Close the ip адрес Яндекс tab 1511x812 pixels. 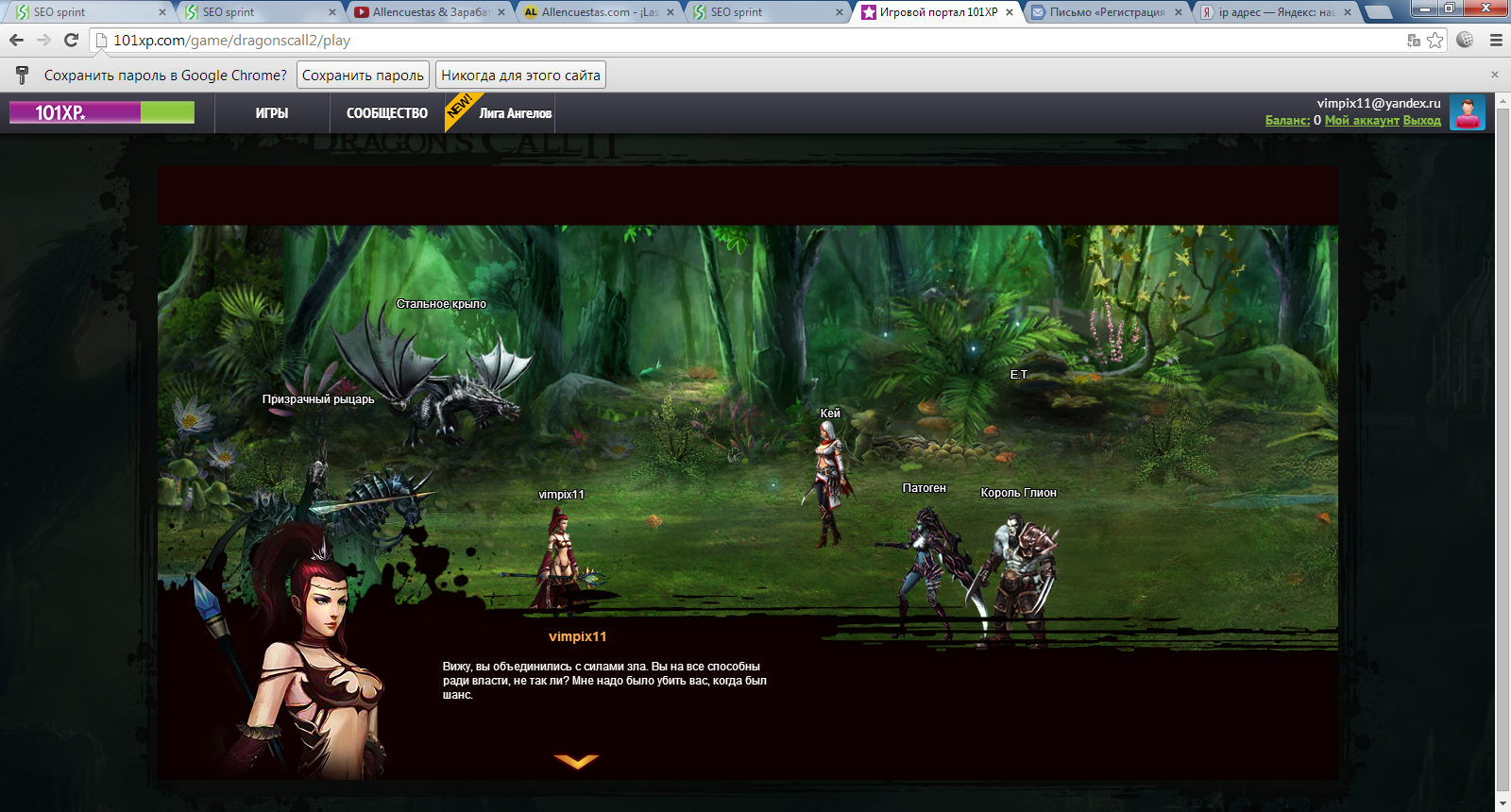[1348, 12]
